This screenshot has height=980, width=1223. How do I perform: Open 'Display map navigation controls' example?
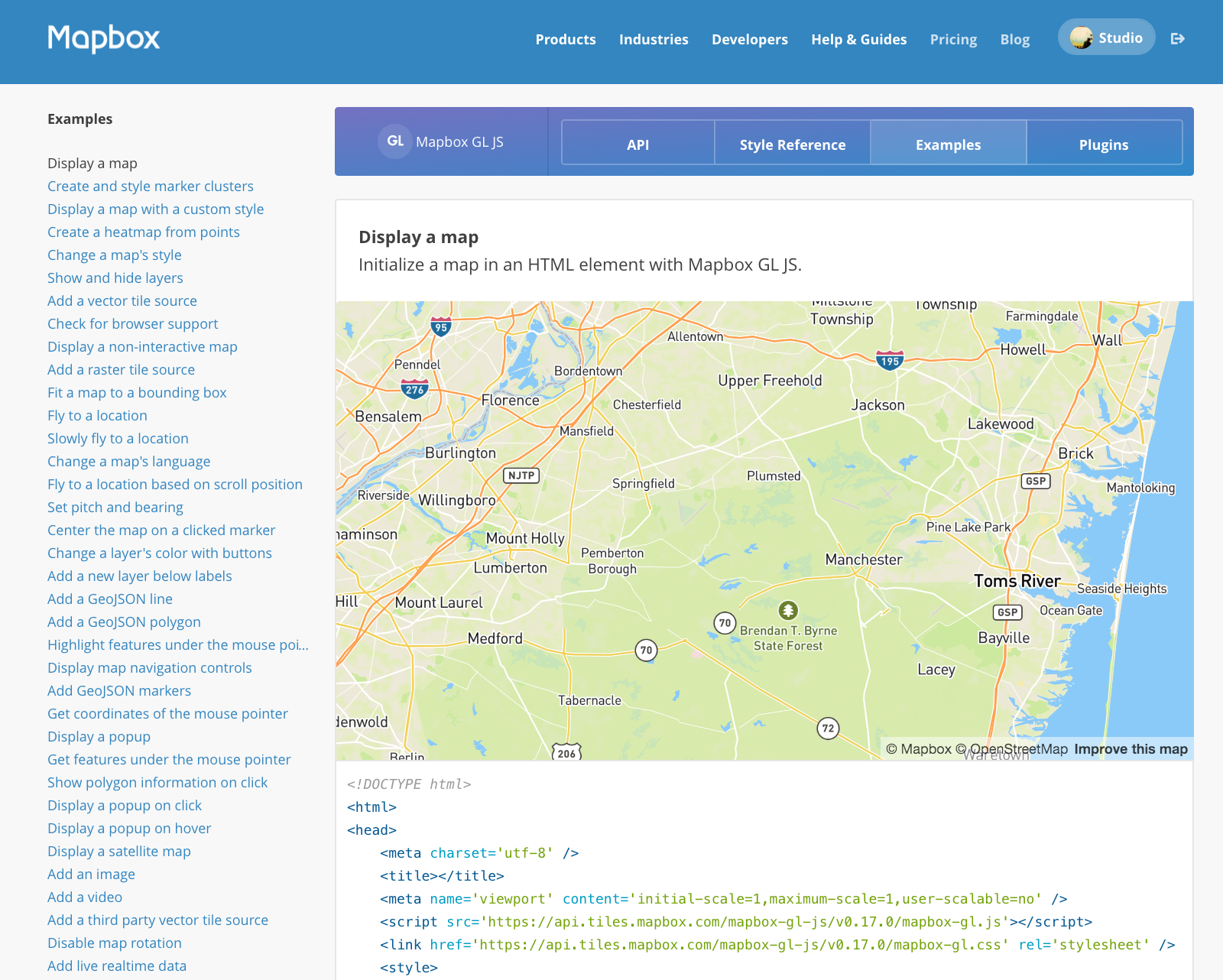point(150,667)
